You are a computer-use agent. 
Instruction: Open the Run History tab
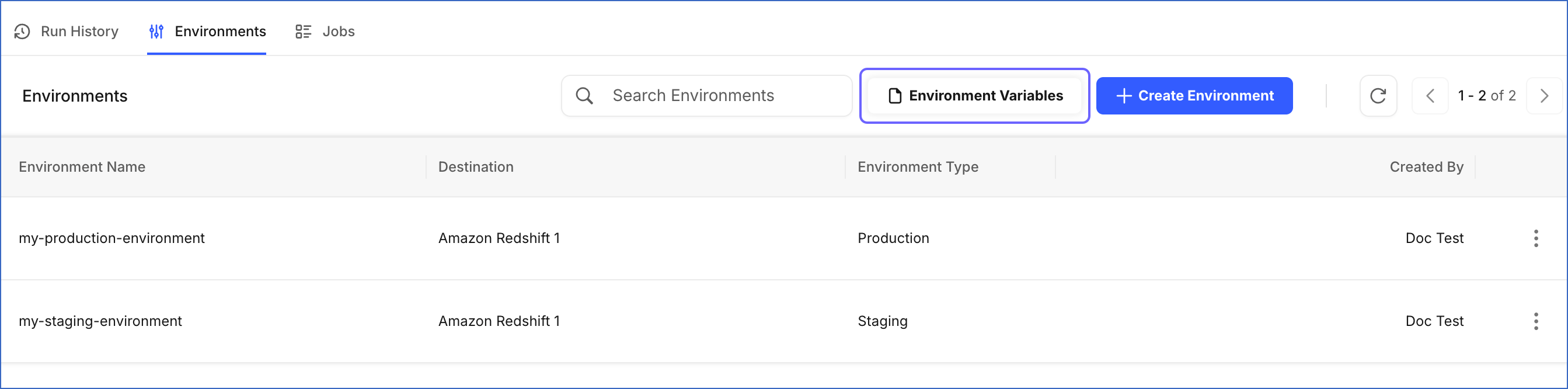coord(67,32)
